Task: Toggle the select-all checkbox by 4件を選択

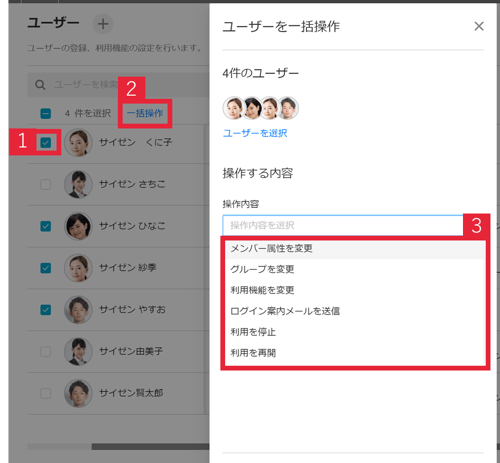Action: pos(46,113)
